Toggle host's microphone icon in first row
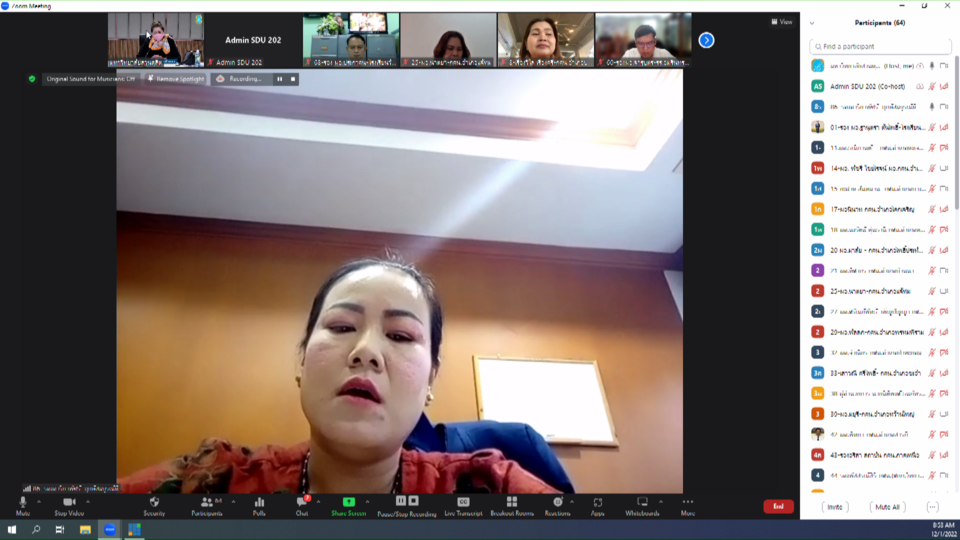The width and height of the screenshot is (960, 540). [x=932, y=66]
